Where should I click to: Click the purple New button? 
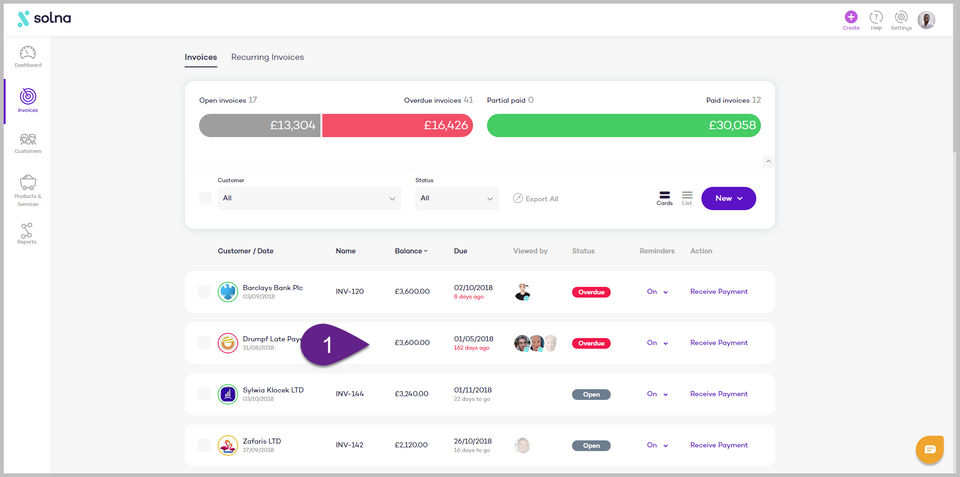[x=729, y=198]
